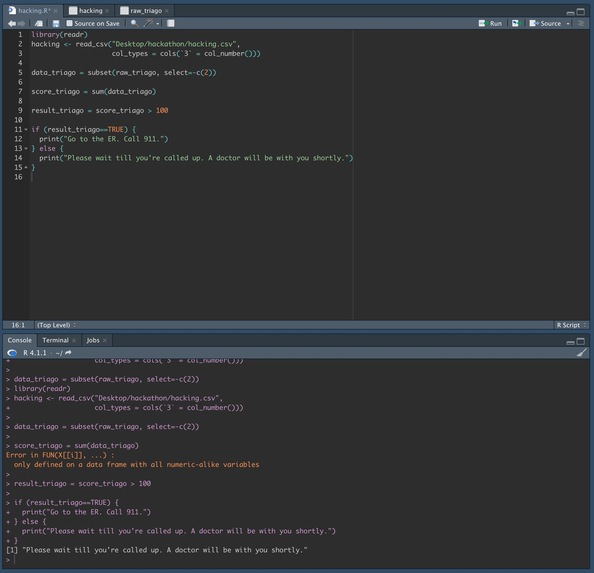Collapse the if block fold arrow on line 11
The width and height of the screenshot is (594, 573).
point(26,130)
